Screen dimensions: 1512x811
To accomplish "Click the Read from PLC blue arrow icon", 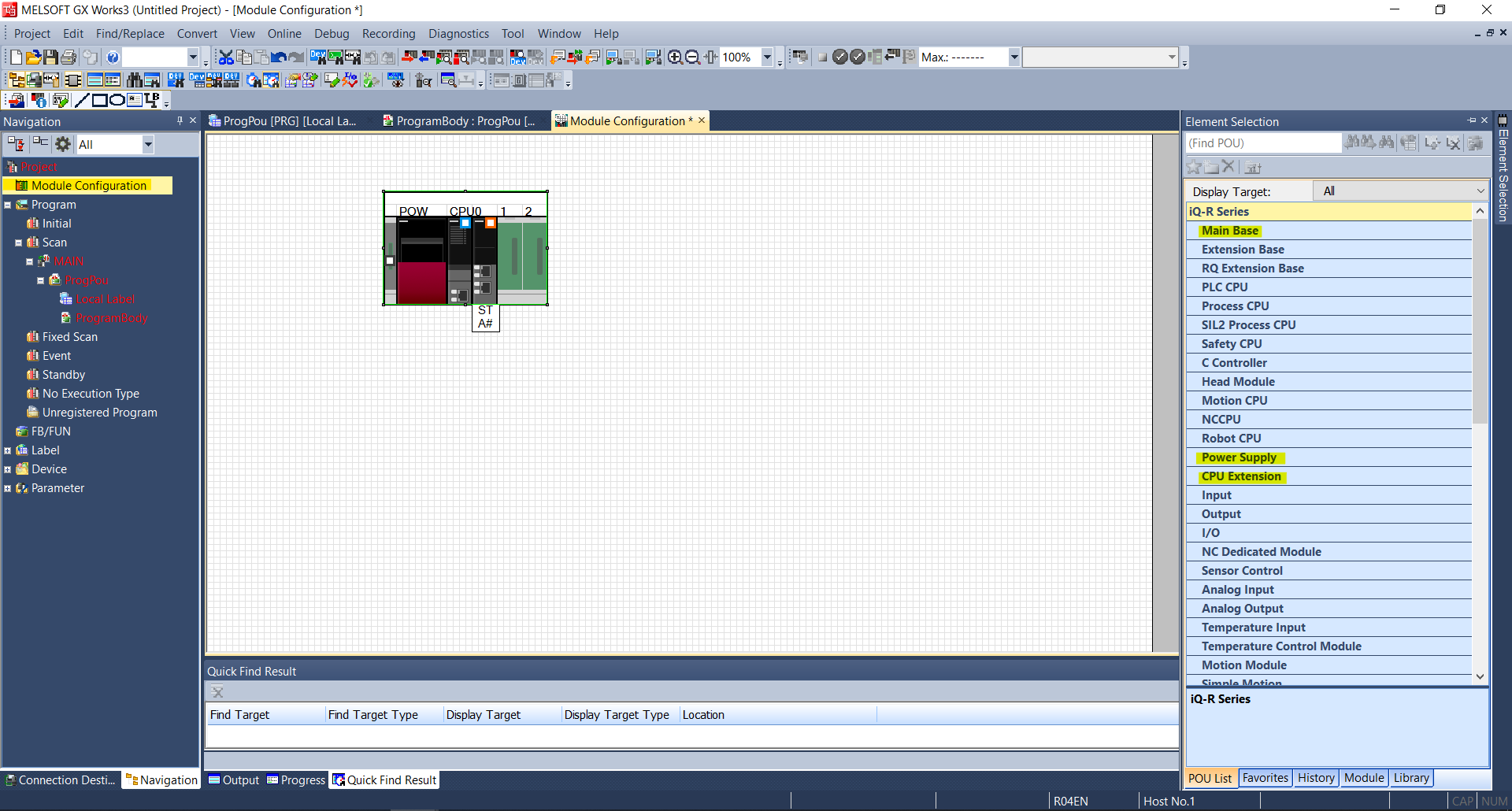I will tap(427, 57).
